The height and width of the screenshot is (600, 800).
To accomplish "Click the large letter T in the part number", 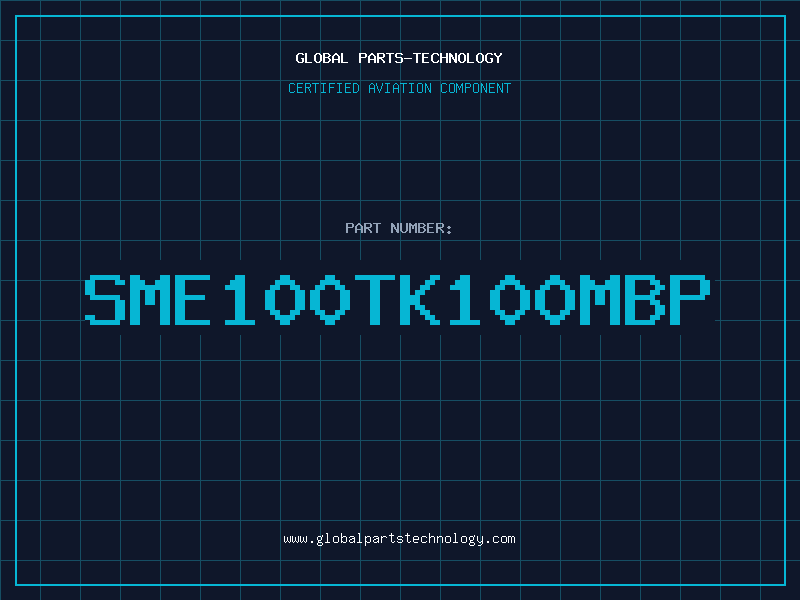I will 375,300.
